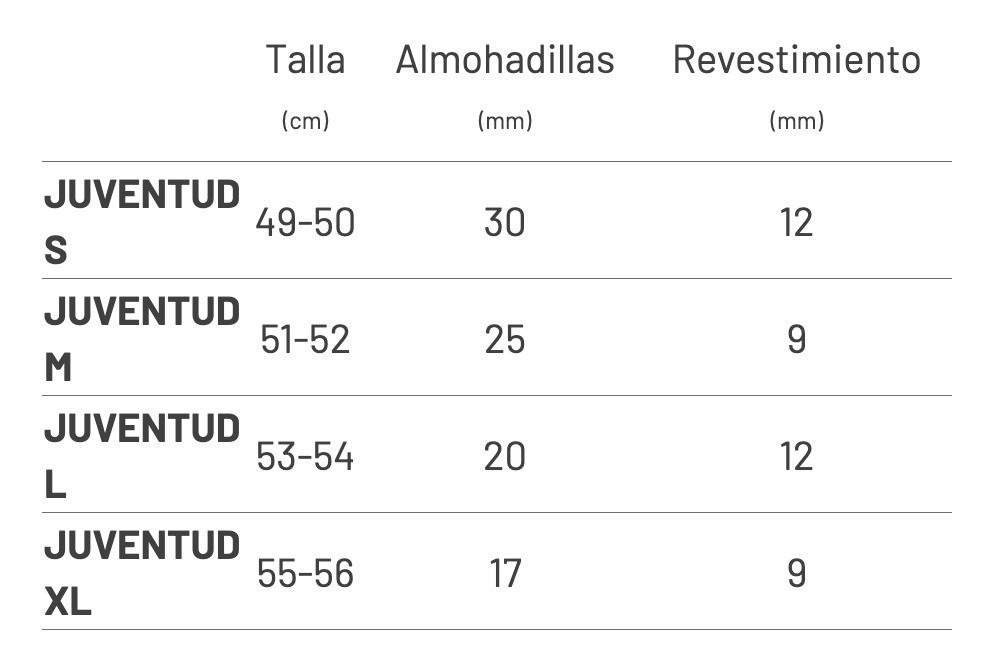Select the 53-54 size cell

[305, 457]
